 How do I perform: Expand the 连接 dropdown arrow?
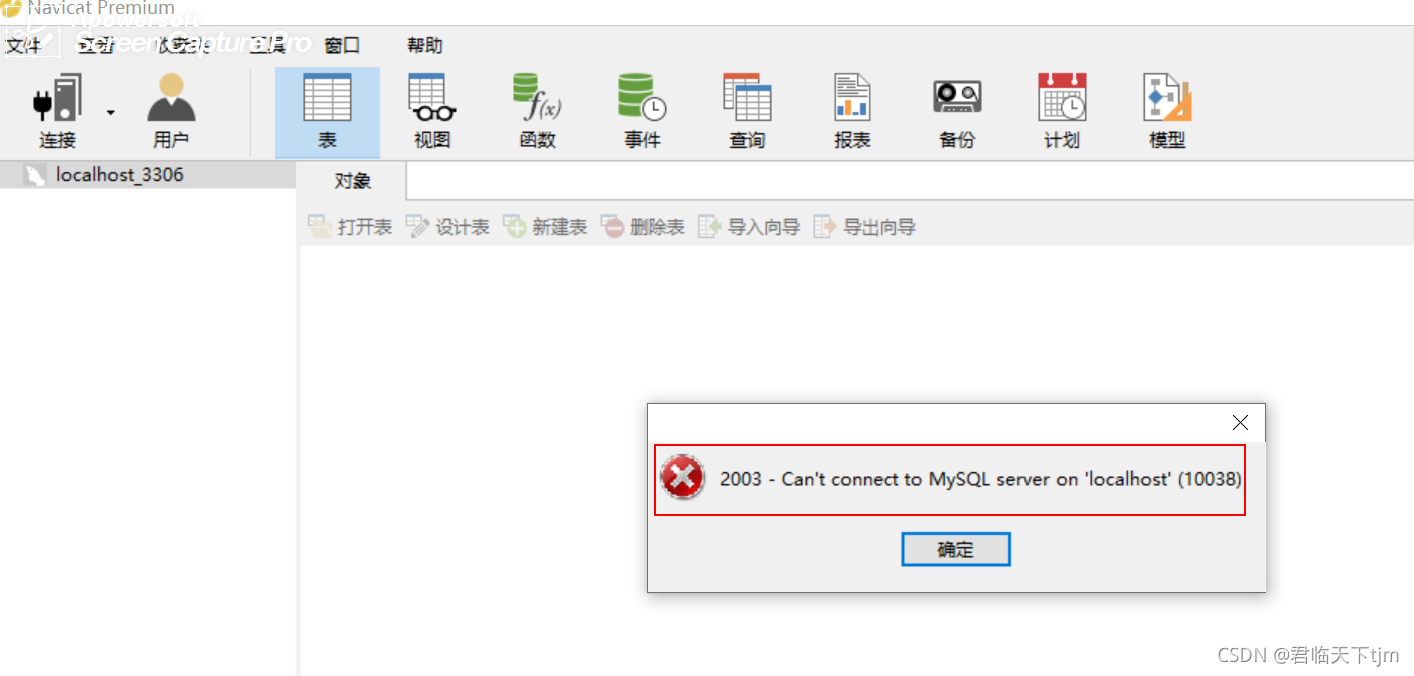111,112
